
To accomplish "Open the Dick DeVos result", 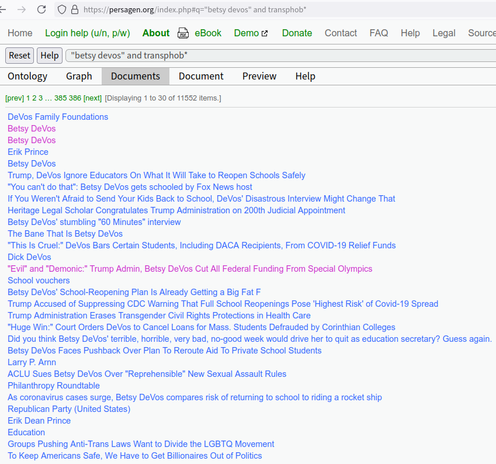I will point(29,257).
